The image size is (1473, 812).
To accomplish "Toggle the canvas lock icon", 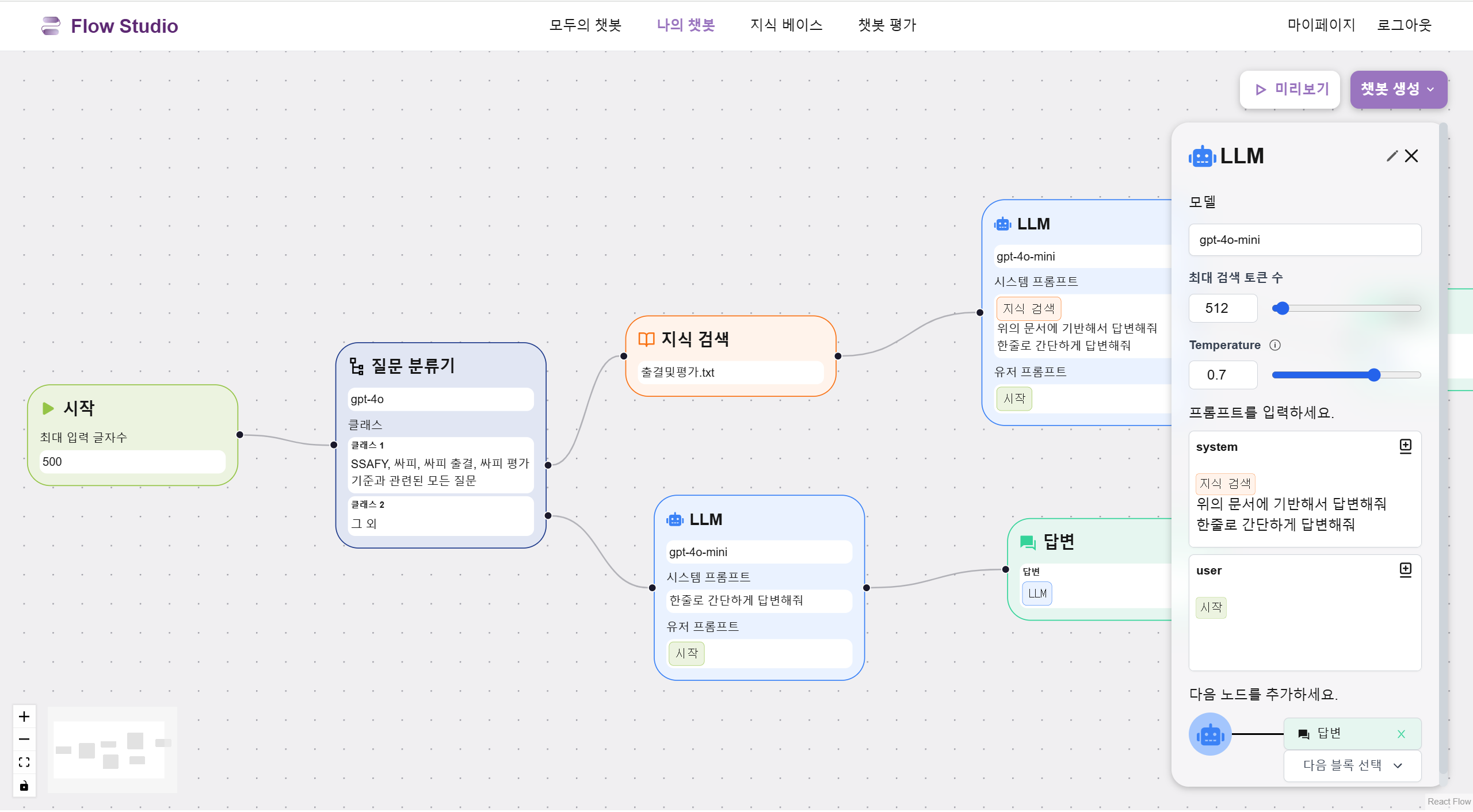I will pos(24,786).
